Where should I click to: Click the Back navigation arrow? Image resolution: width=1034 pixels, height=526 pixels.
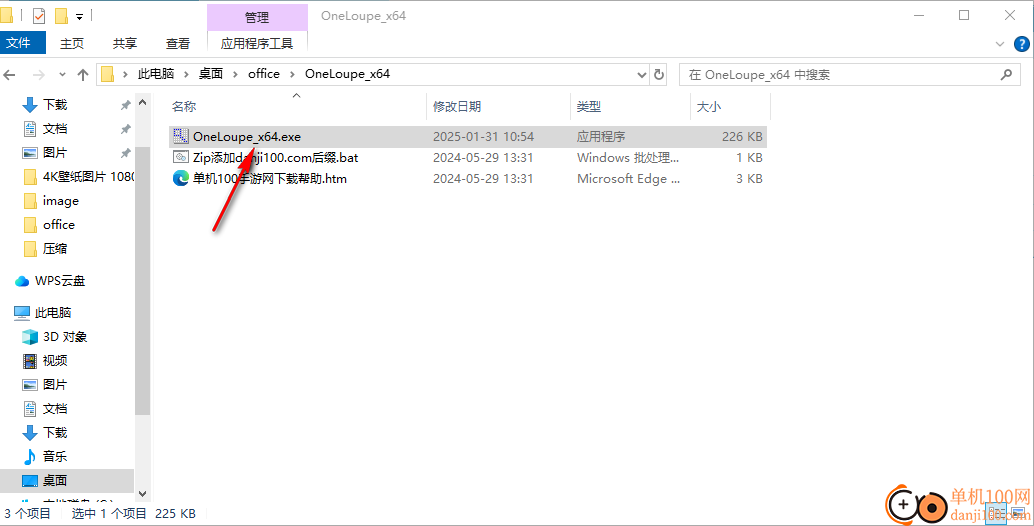[10, 74]
